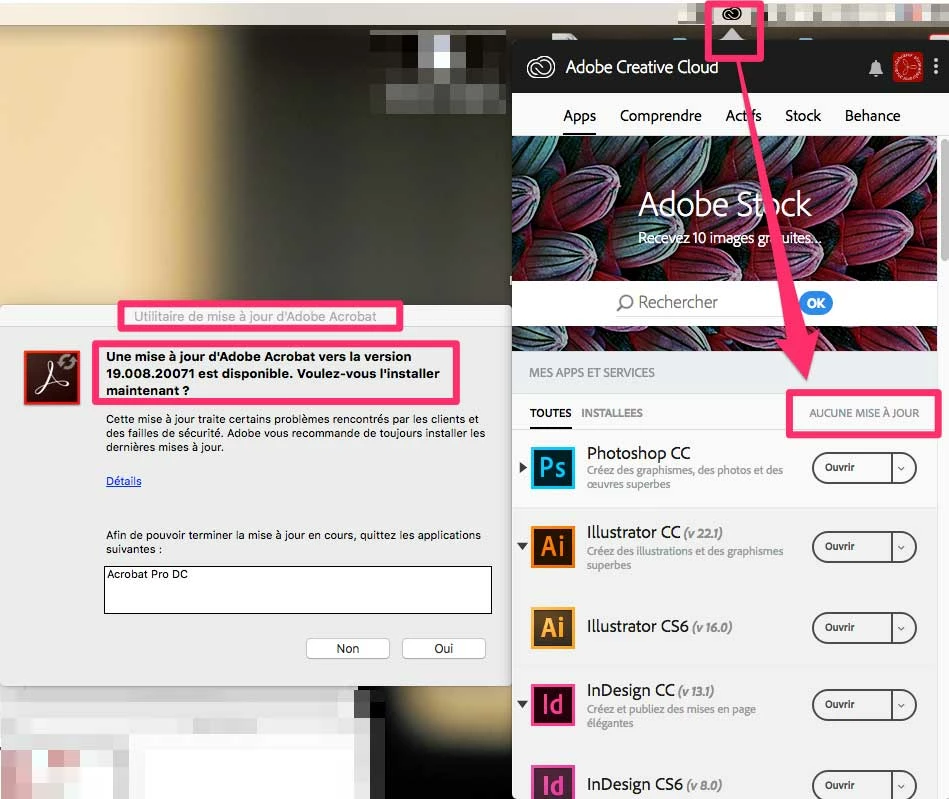Click Ouvrir for Illustrator CC
Screen dimensions: 949x799
[x=852, y=547]
